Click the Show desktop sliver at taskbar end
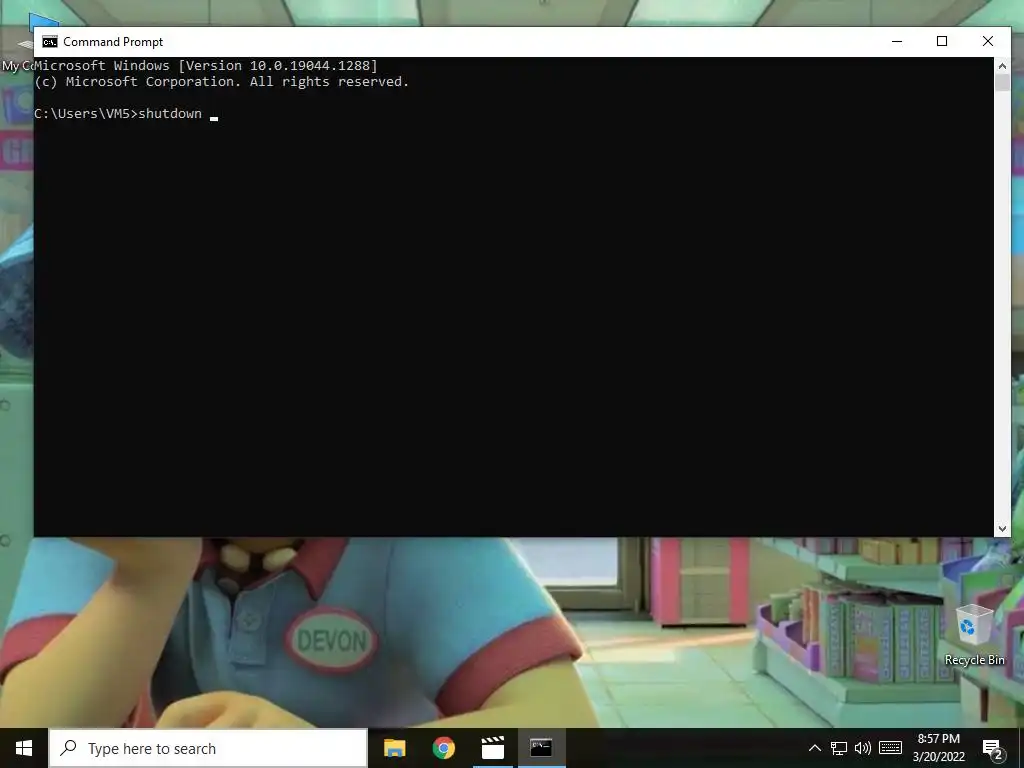 tap(1021, 748)
